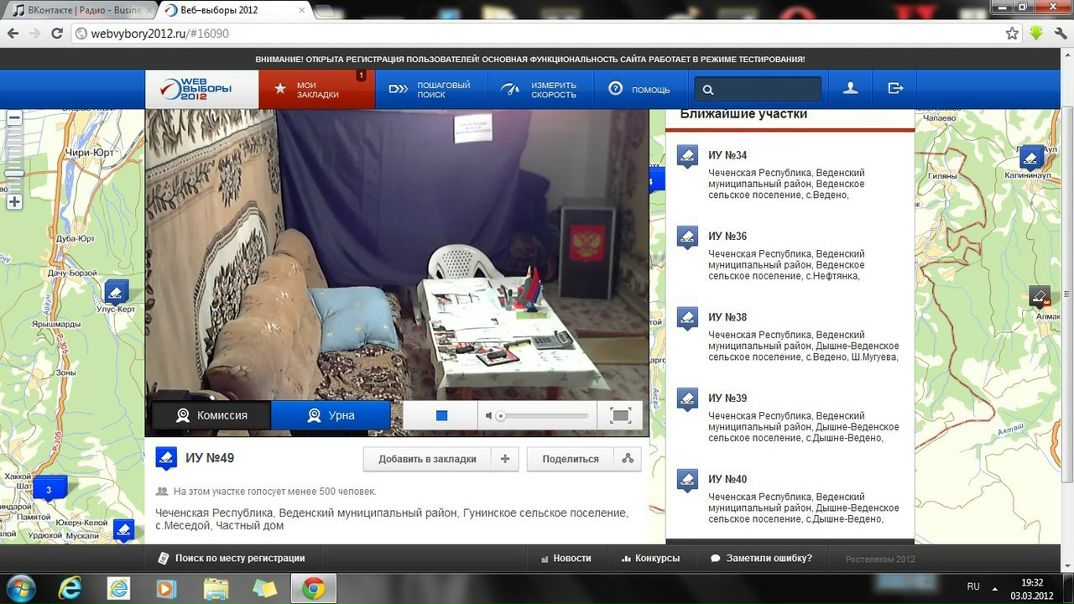1074x604 pixels.
Task: Open the Пошаговый поиск menu item
Action: pos(431,90)
